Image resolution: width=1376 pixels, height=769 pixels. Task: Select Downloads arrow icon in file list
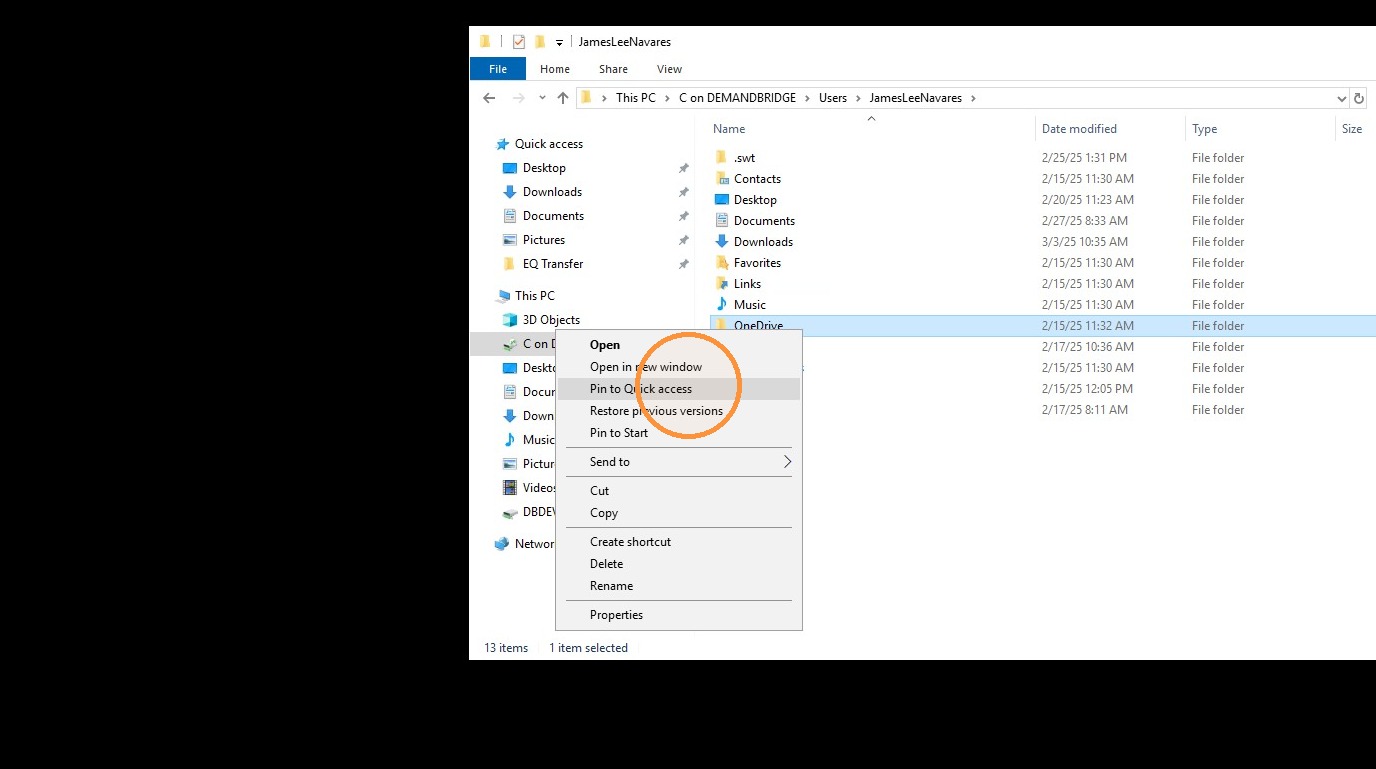click(x=722, y=242)
